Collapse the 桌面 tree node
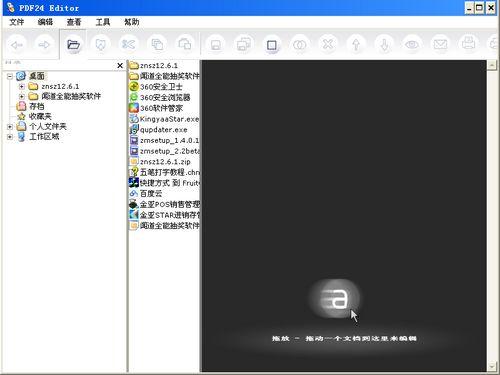 (10, 76)
